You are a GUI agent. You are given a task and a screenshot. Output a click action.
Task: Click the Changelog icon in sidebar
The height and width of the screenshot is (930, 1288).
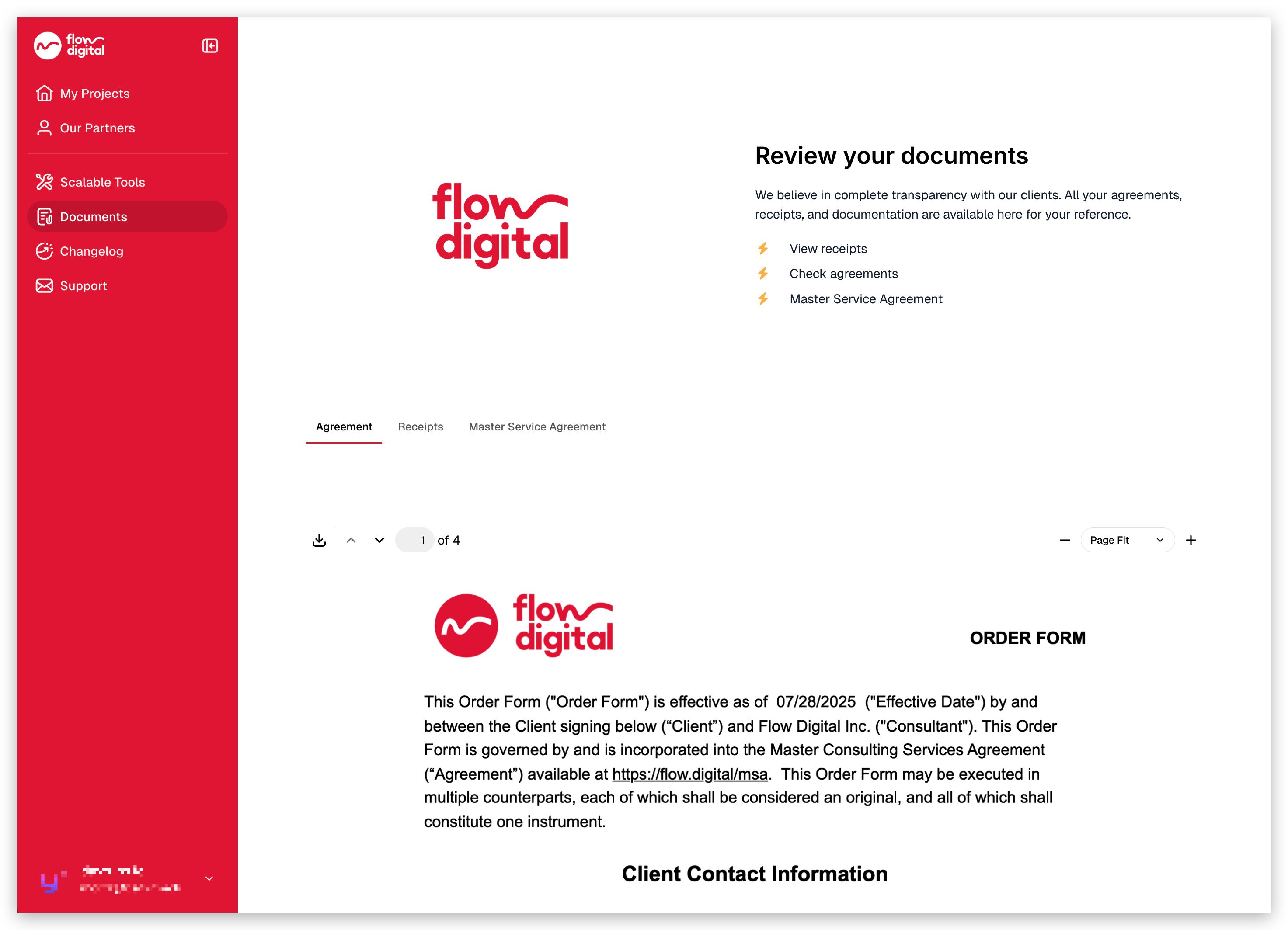[44, 251]
